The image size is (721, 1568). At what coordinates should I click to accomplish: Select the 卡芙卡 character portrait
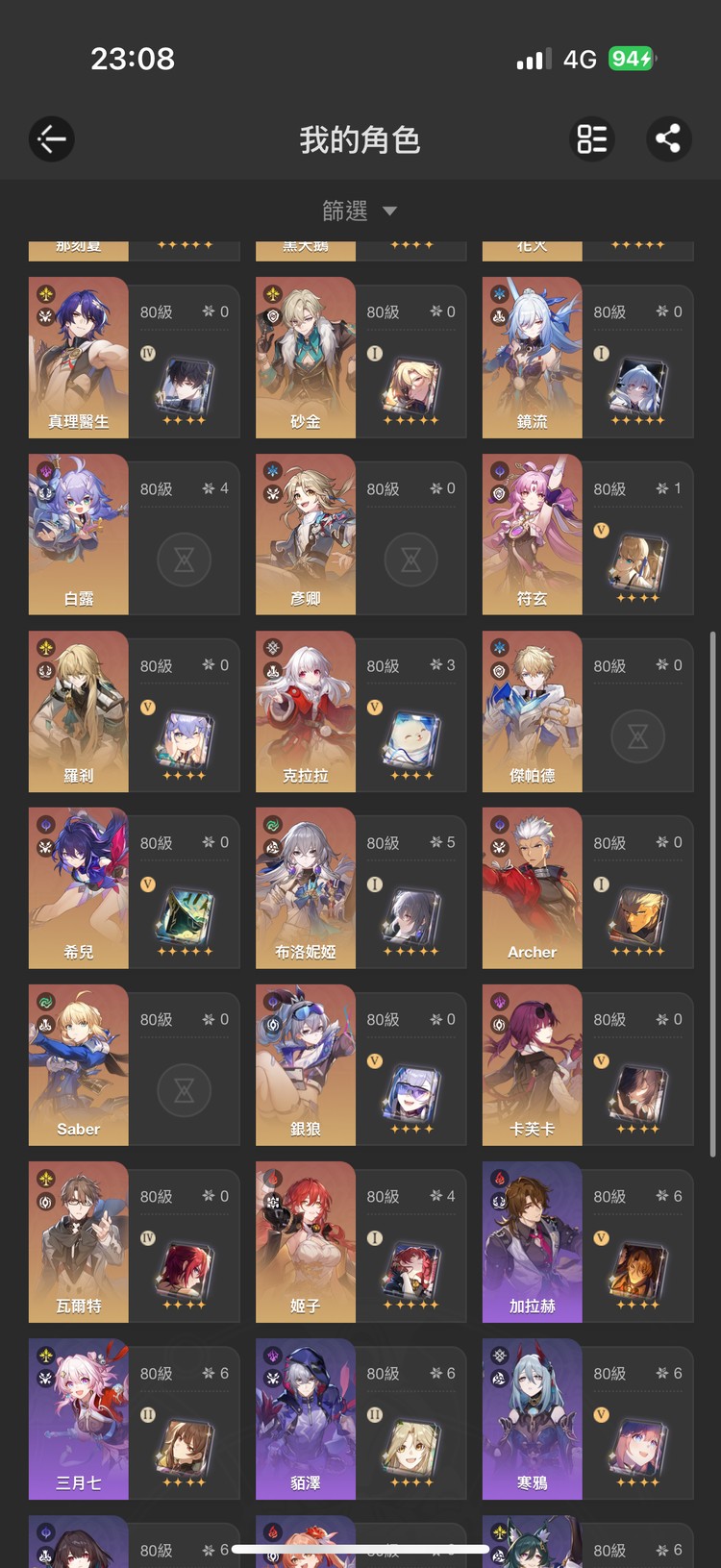[533, 1065]
